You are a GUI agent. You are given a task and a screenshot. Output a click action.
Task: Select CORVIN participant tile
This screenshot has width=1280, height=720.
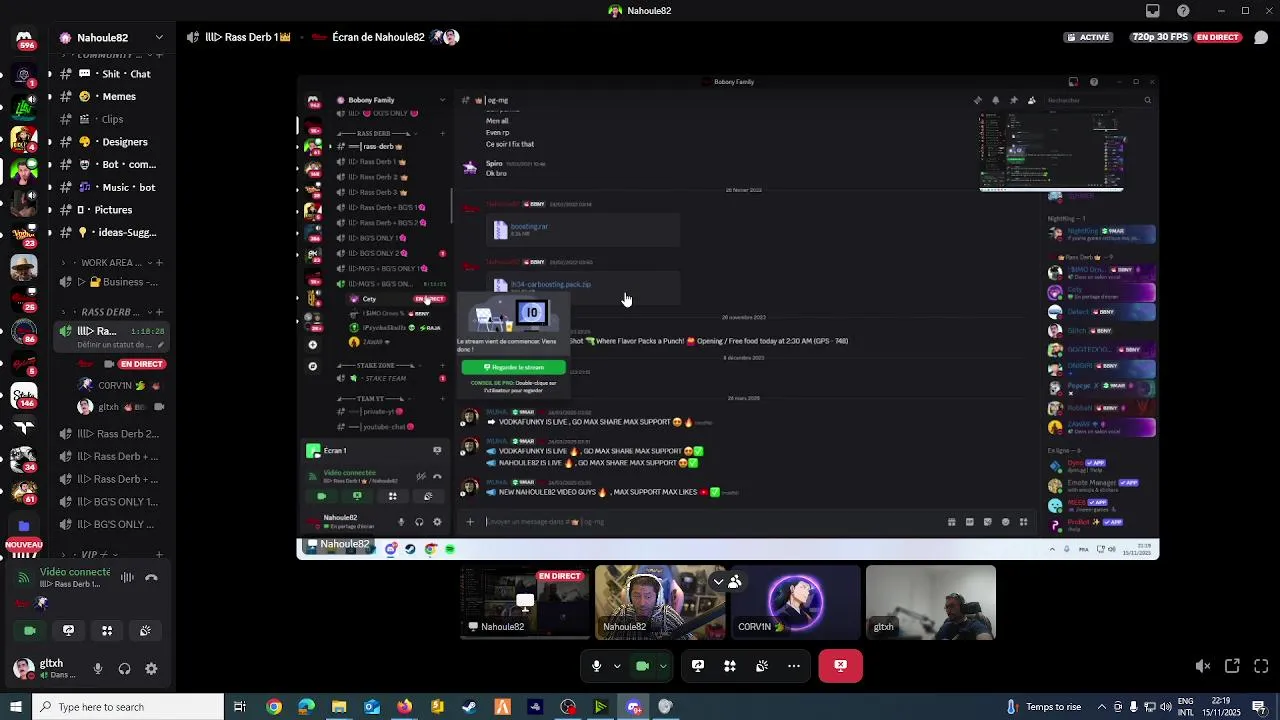(x=795, y=603)
